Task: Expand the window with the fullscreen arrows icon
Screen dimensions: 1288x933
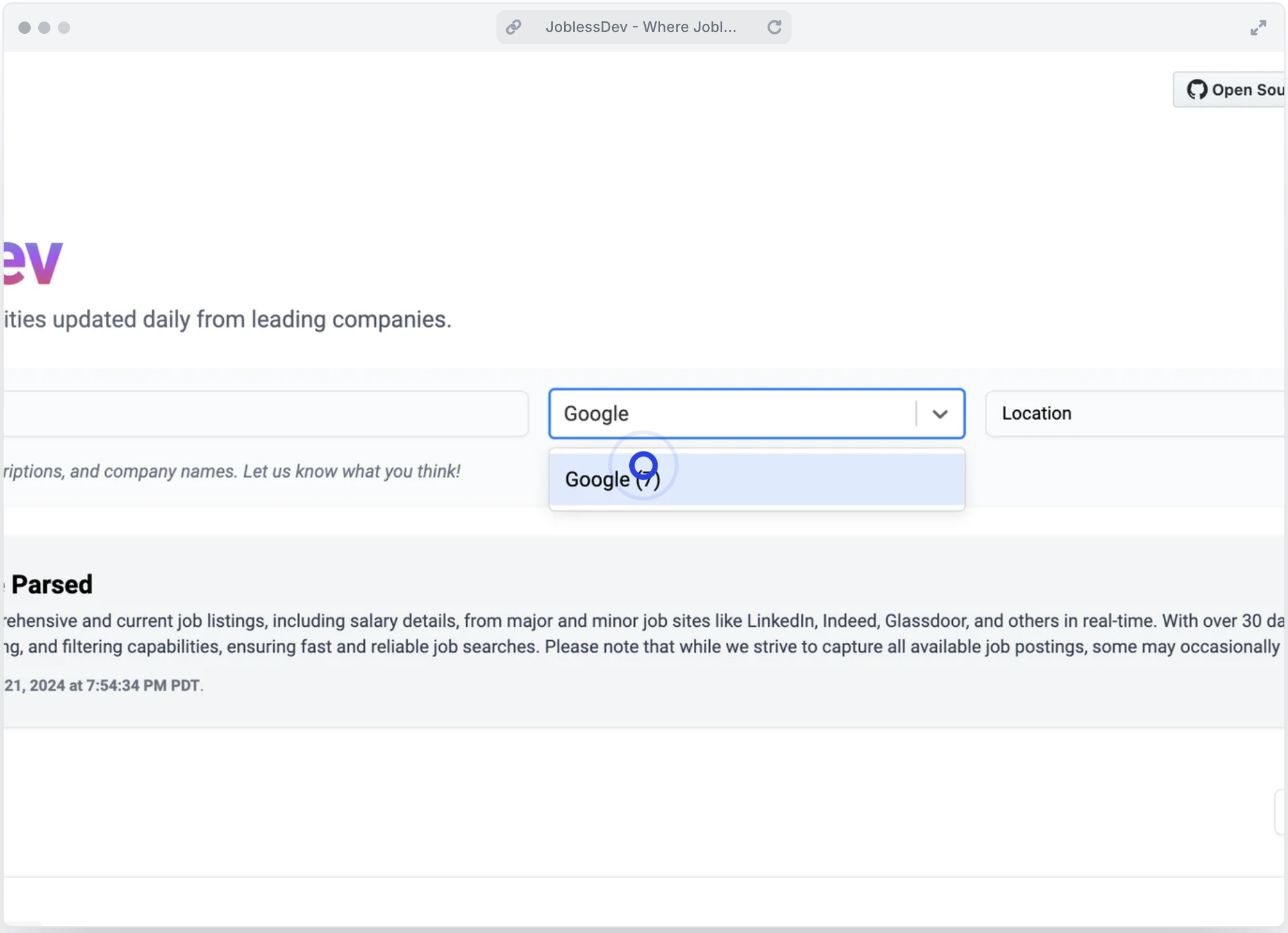Action: (1258, 28)
